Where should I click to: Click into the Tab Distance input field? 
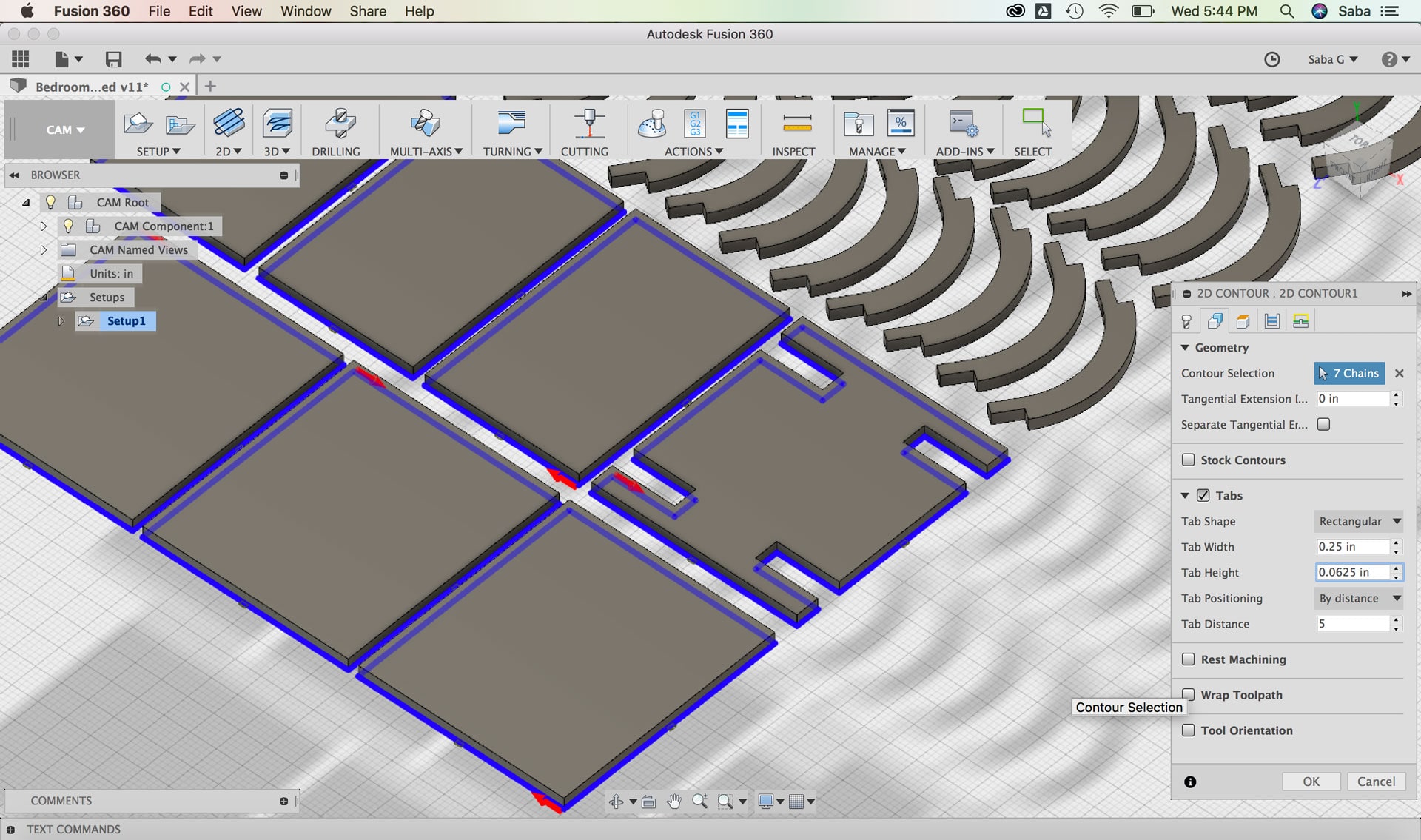[1351, 624]
